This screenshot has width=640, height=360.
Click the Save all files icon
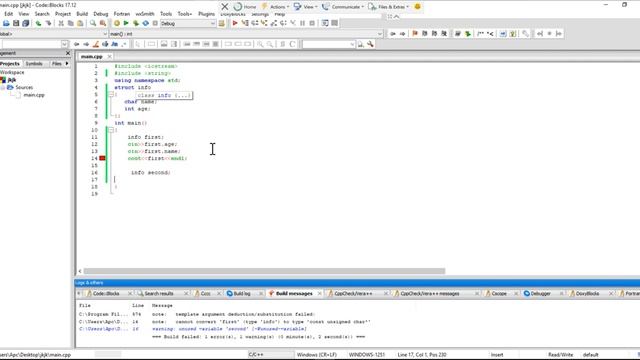[25, 23]
